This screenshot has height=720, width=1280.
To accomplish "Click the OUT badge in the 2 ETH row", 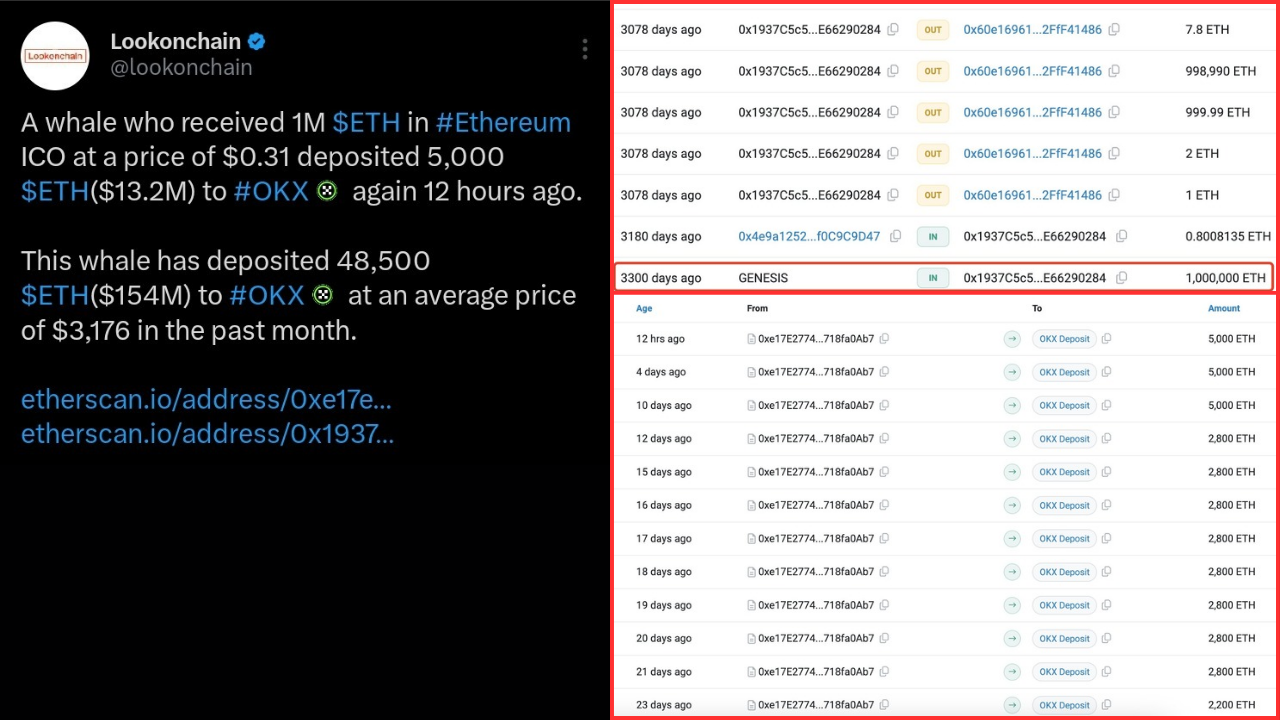I will click(933, 154).
